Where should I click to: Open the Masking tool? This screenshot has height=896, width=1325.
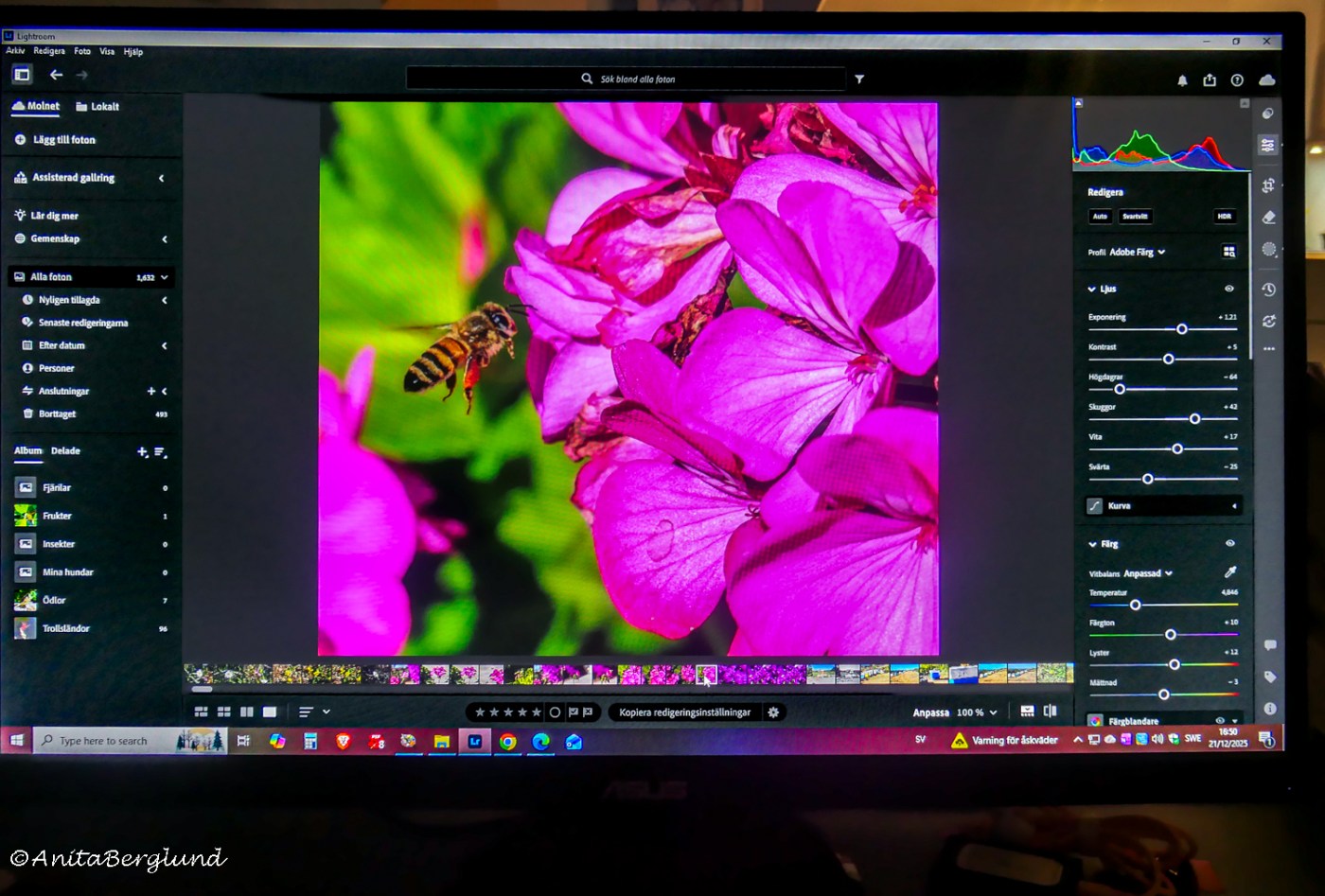click(1269, 250)
